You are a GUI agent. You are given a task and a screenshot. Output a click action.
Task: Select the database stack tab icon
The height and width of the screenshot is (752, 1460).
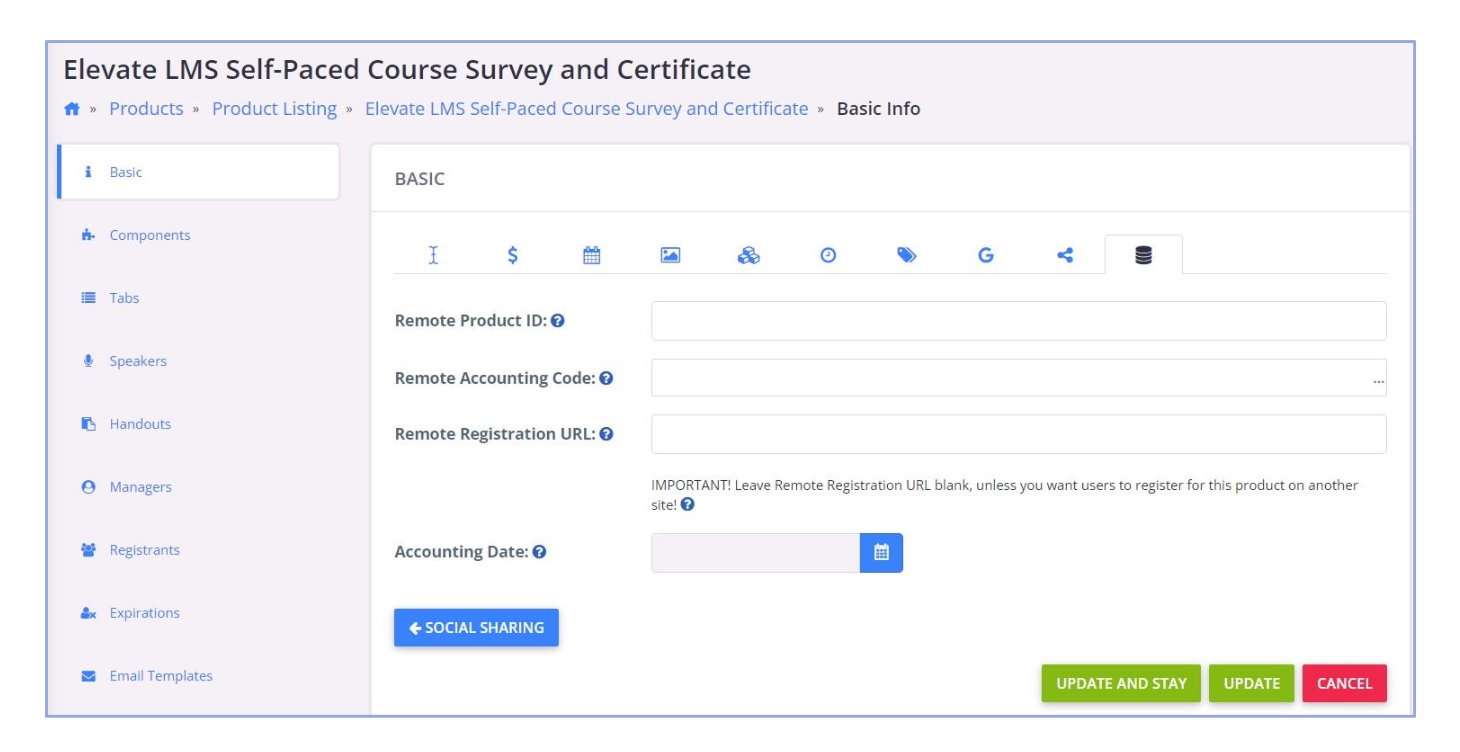[x=1144, y=255]
